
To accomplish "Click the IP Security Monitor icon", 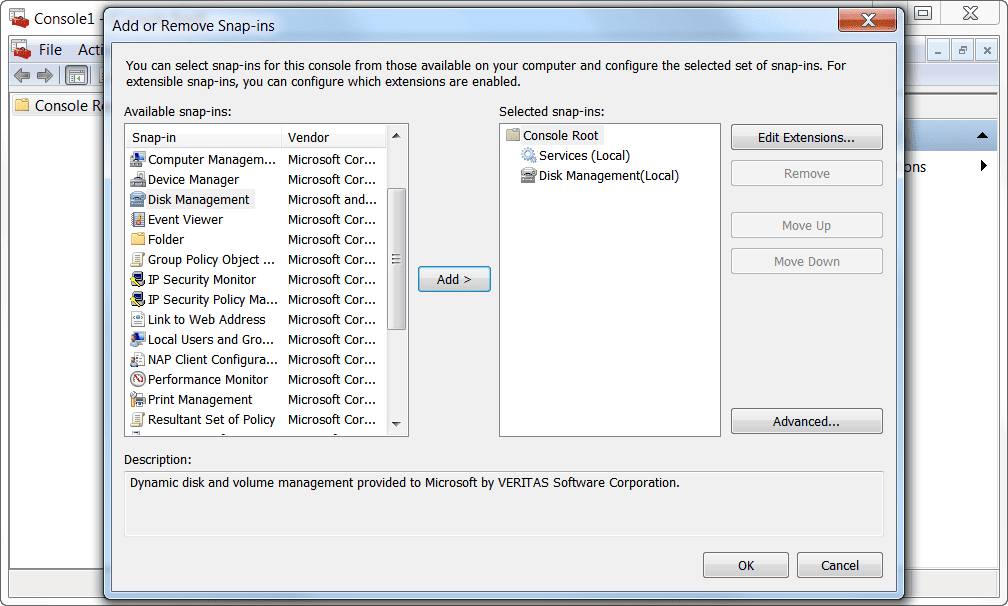I will click(x=139, y=280).
